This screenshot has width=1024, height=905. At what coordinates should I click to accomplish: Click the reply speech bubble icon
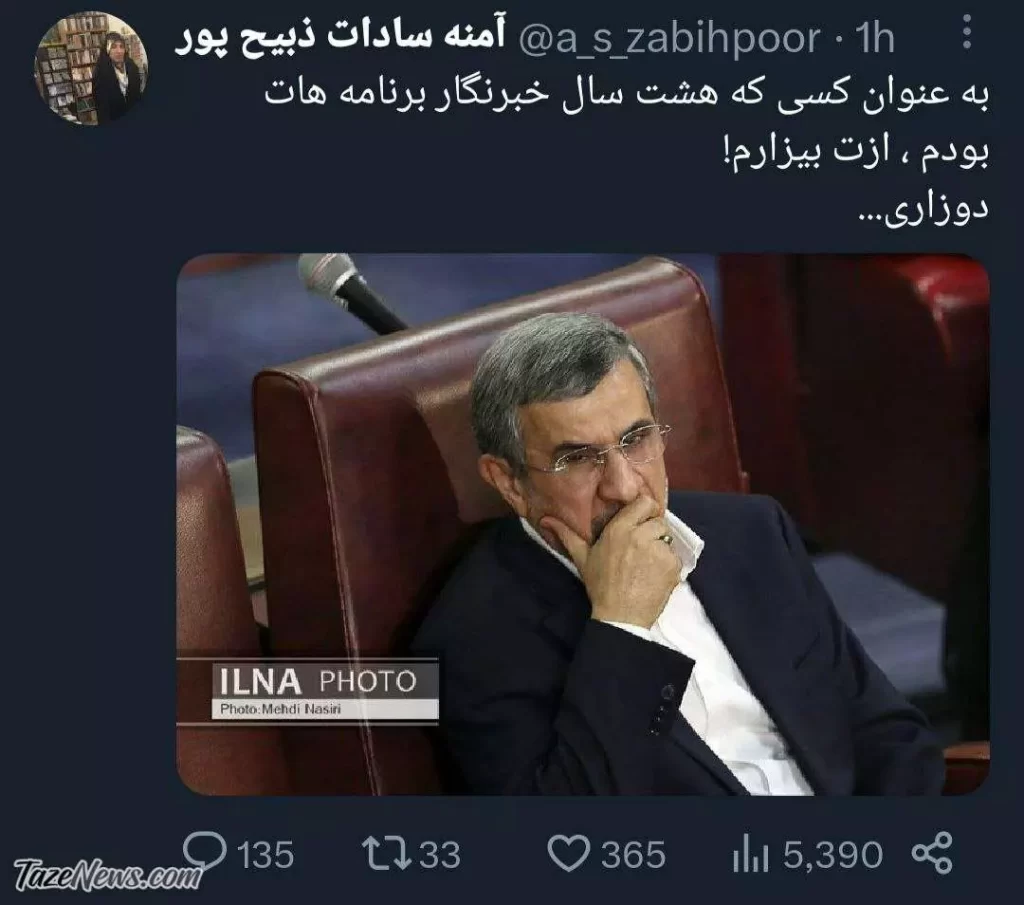[205, 851]
